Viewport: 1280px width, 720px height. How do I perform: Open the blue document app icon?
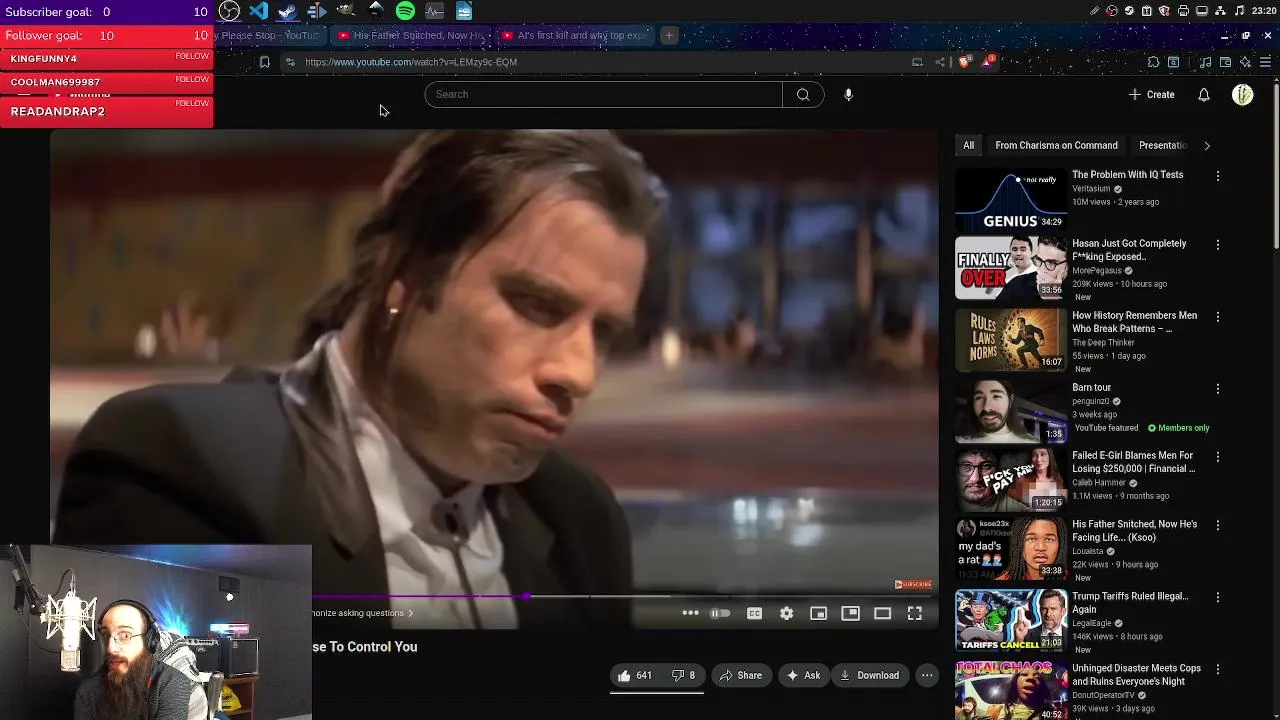coord(464,11)
